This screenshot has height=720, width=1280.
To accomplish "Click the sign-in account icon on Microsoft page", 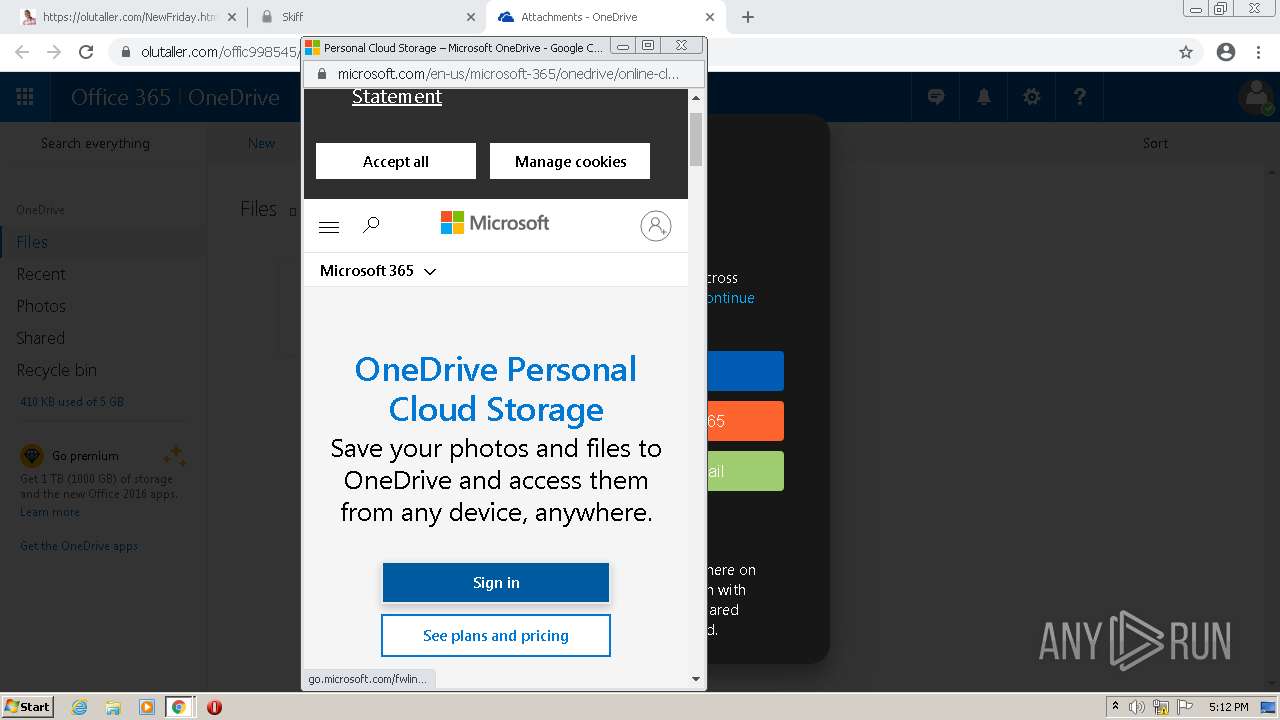I will point(656,226).
